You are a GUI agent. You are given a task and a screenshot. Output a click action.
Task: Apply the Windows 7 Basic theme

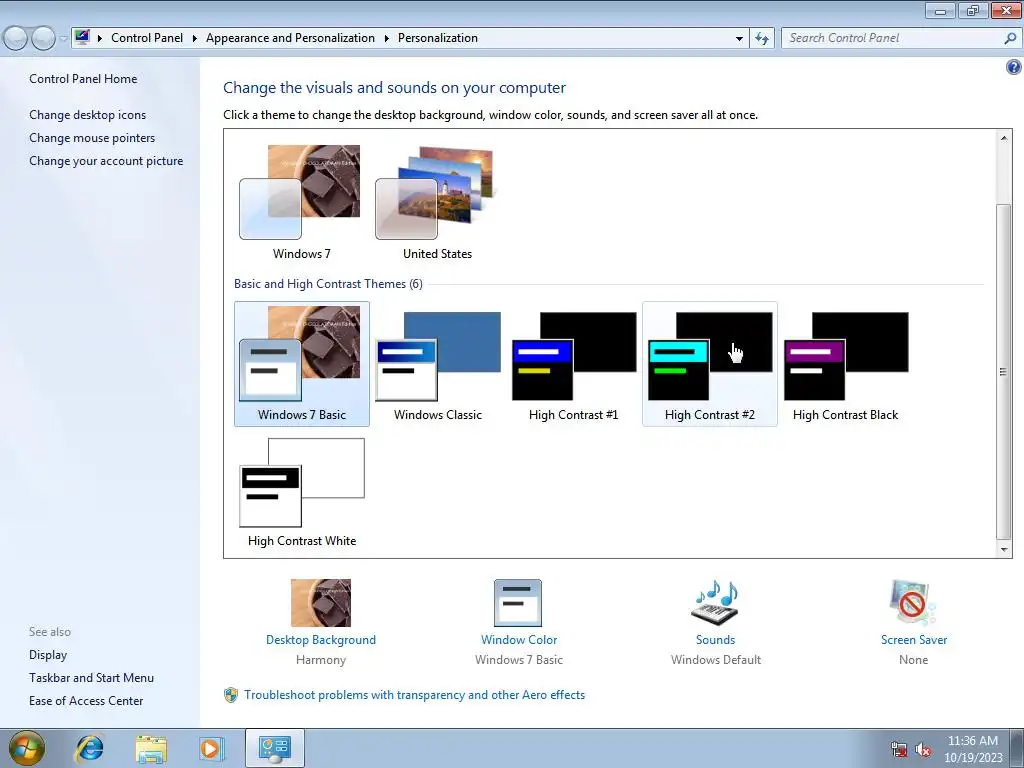302,364
